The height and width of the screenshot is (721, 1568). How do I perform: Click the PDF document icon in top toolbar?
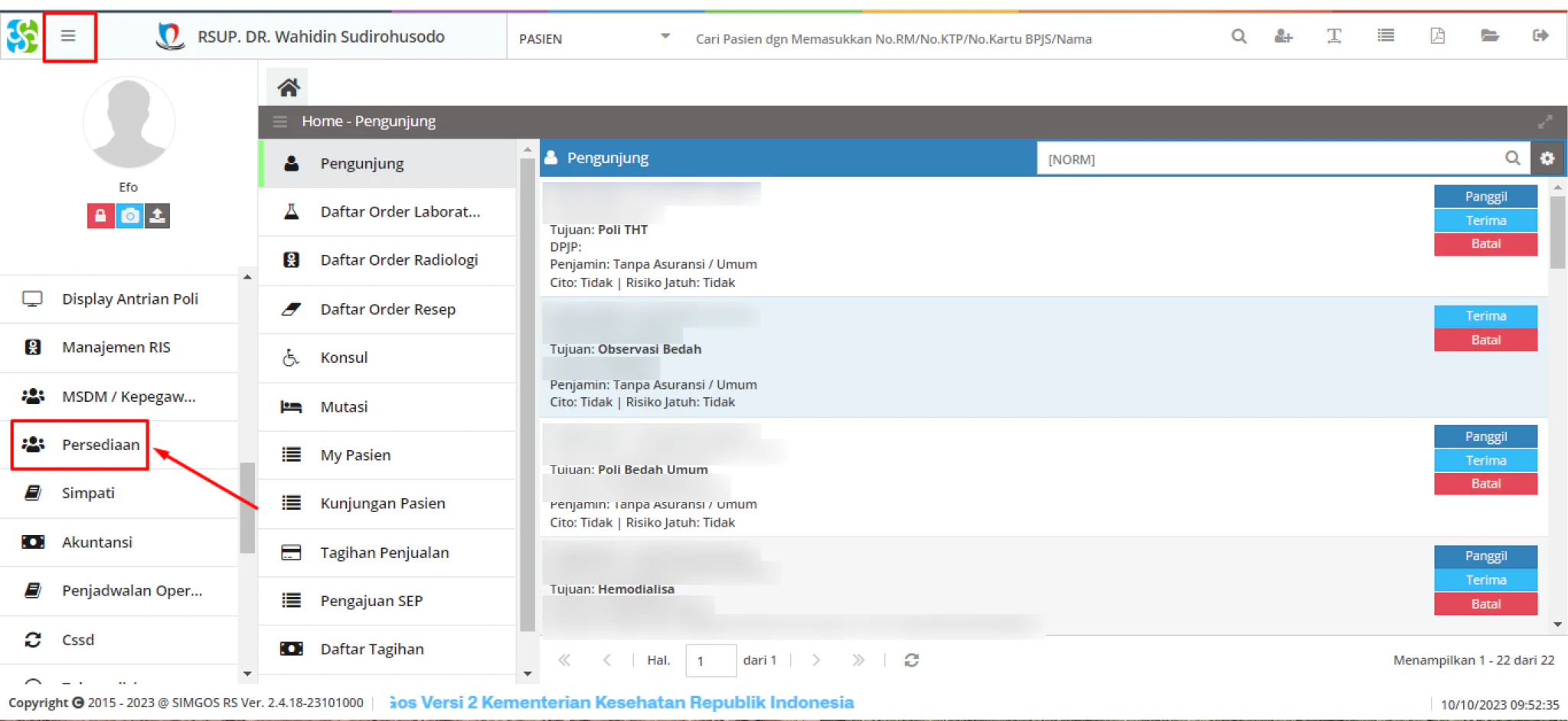[1437, 36]
